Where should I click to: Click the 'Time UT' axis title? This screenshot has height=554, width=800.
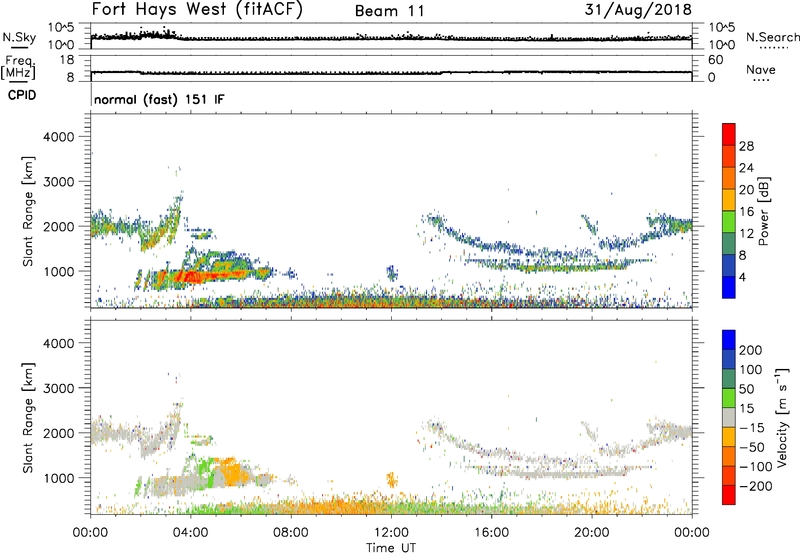point(391,548)
